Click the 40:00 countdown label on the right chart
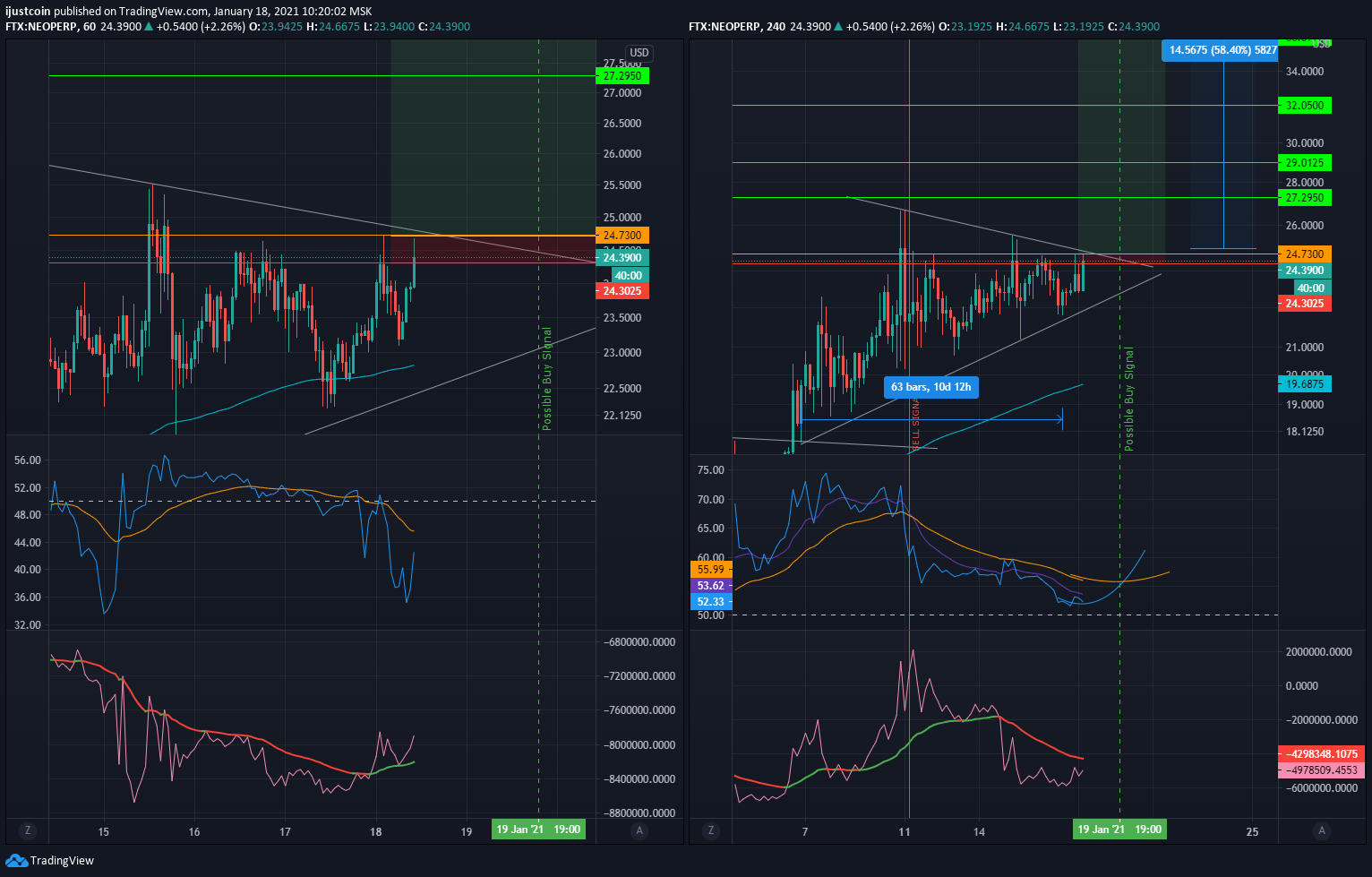The width and height of the screenshot is (1372, 877). tap(1311, 288)
